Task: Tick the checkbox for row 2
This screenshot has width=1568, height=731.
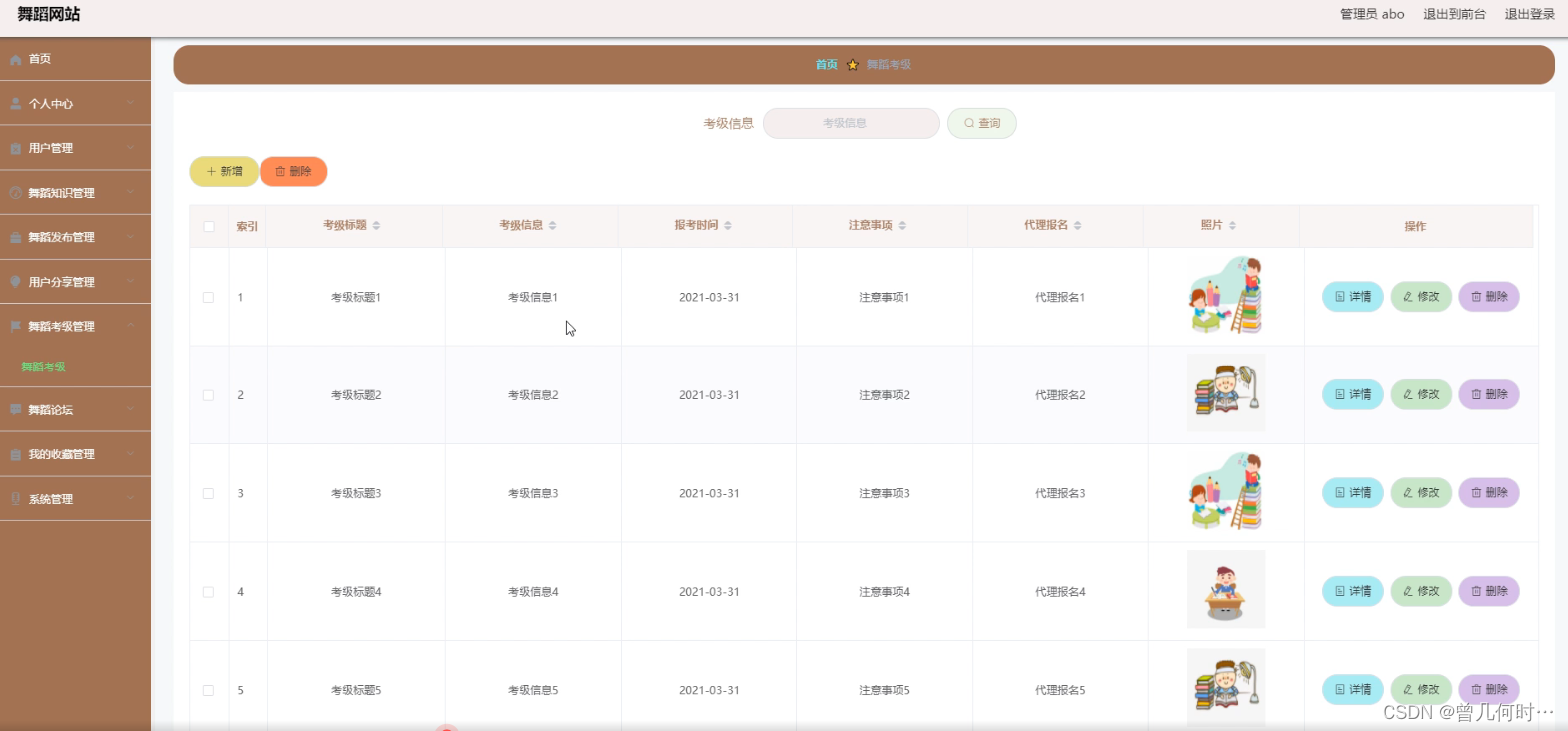Action: (209, 395)
